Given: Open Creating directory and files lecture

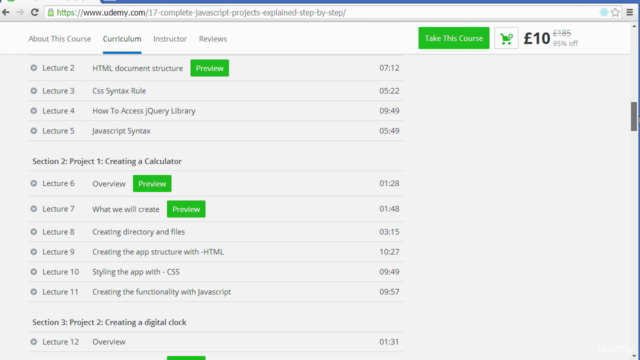Looking at the screenshot, I should click(x=138, y=231).
